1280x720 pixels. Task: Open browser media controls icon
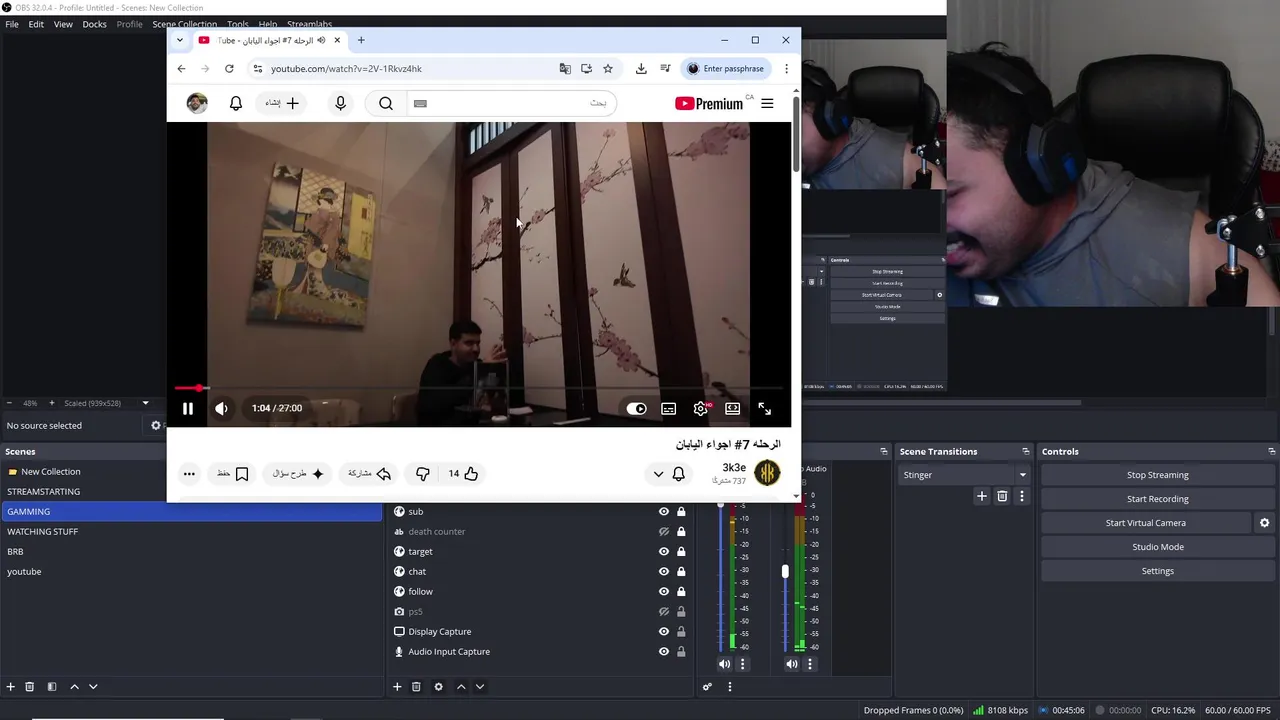coord(665,69)
